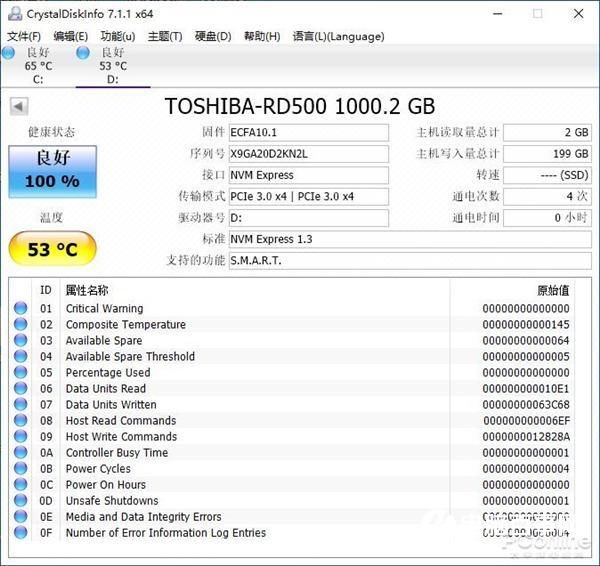Click the status circle for Data Units Written
Screen dimensions: 600x566
[21, 405]
